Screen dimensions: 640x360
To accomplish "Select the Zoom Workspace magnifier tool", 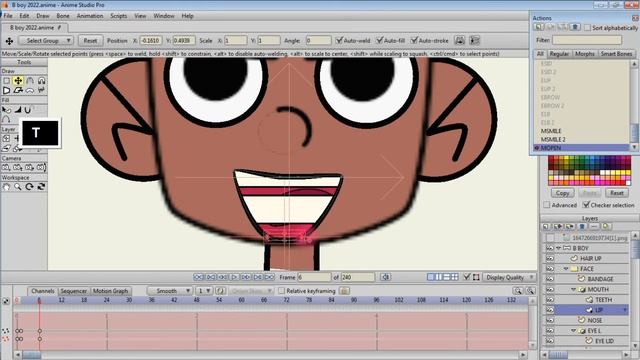I will pos(18,187).
